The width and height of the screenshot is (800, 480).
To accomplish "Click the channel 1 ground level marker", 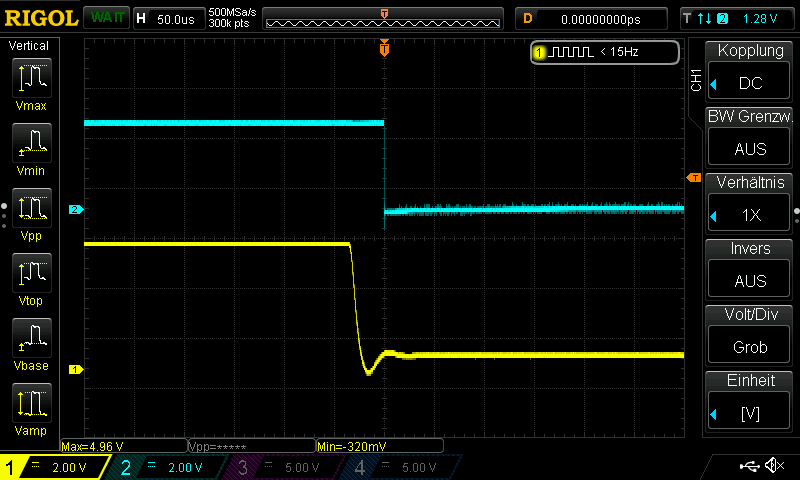I will point(76,369).
